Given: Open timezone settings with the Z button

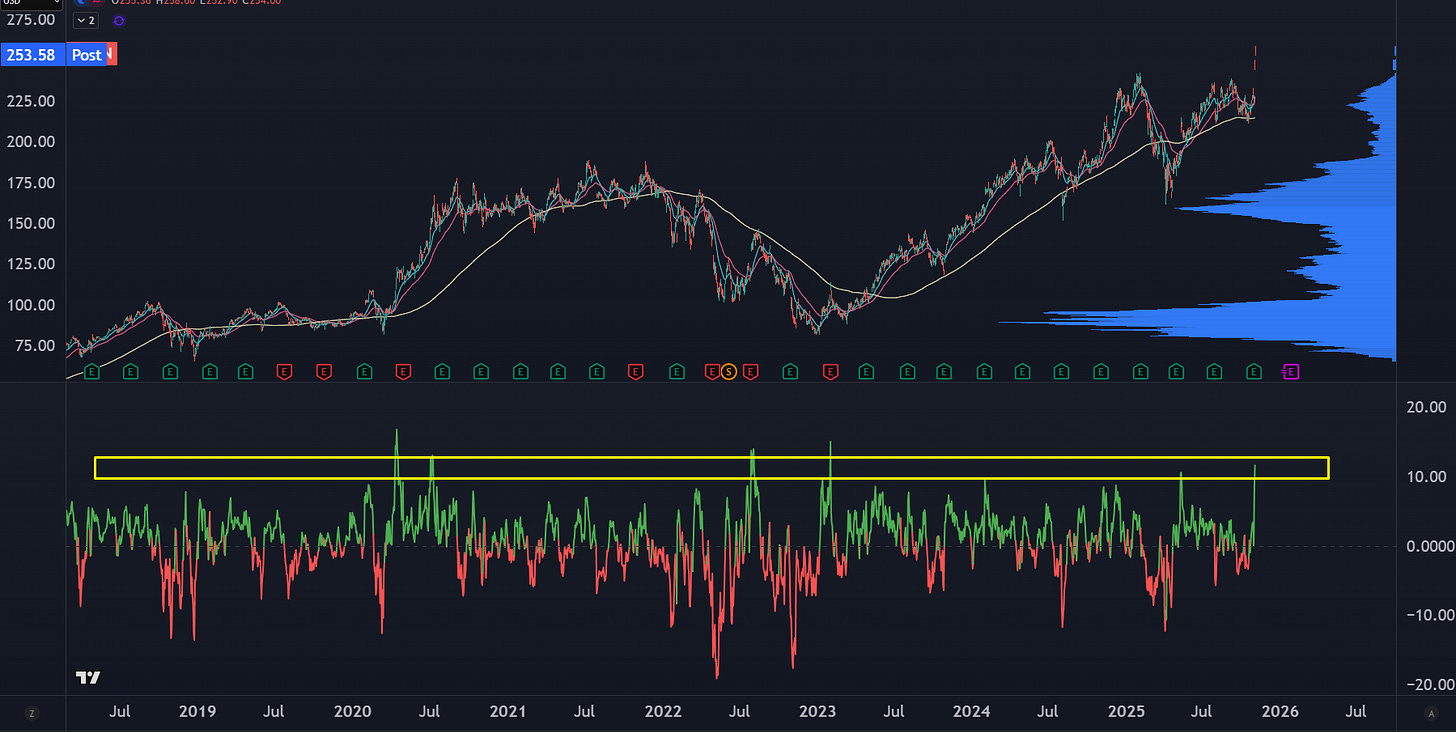Looking at the screenshot, I should click(x=32, y=713).
